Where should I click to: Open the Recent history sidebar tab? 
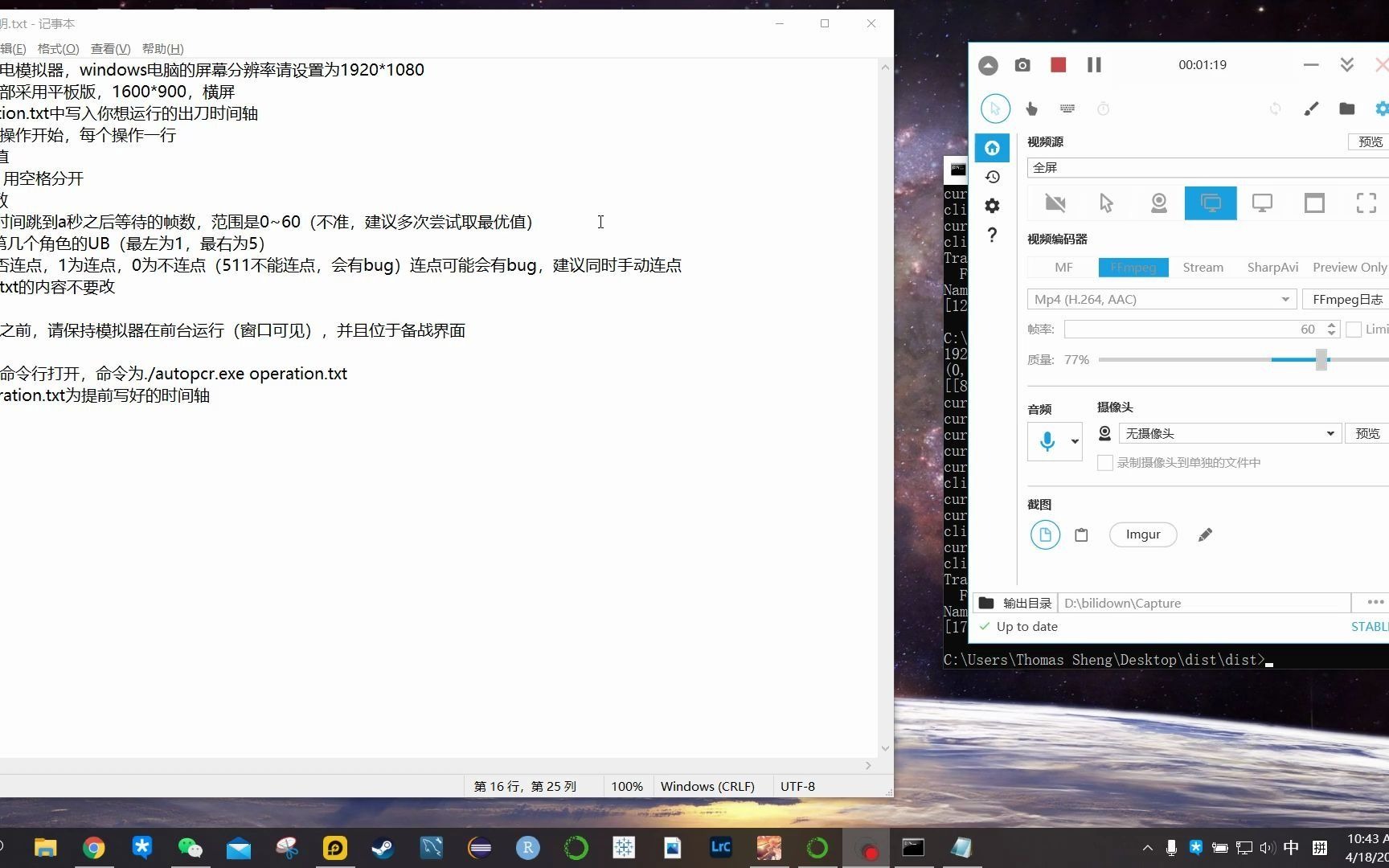(x=992, y=177)
